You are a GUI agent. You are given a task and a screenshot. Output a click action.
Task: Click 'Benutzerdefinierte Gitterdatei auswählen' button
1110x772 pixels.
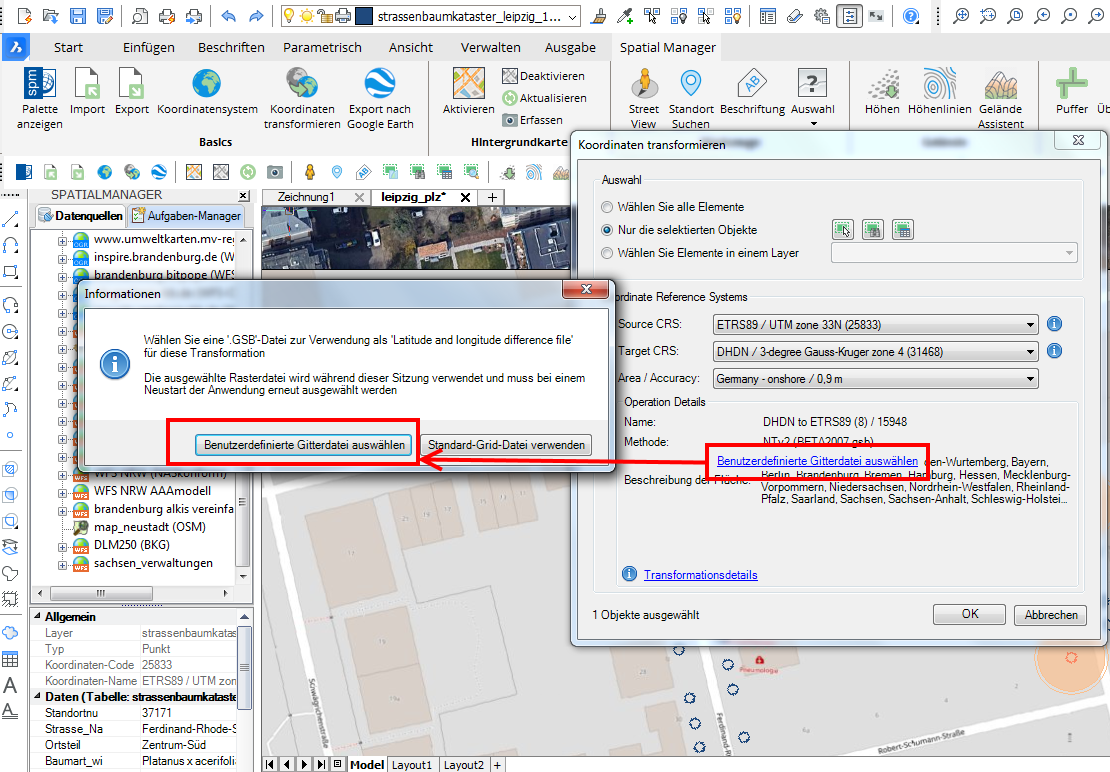[303, 445]
